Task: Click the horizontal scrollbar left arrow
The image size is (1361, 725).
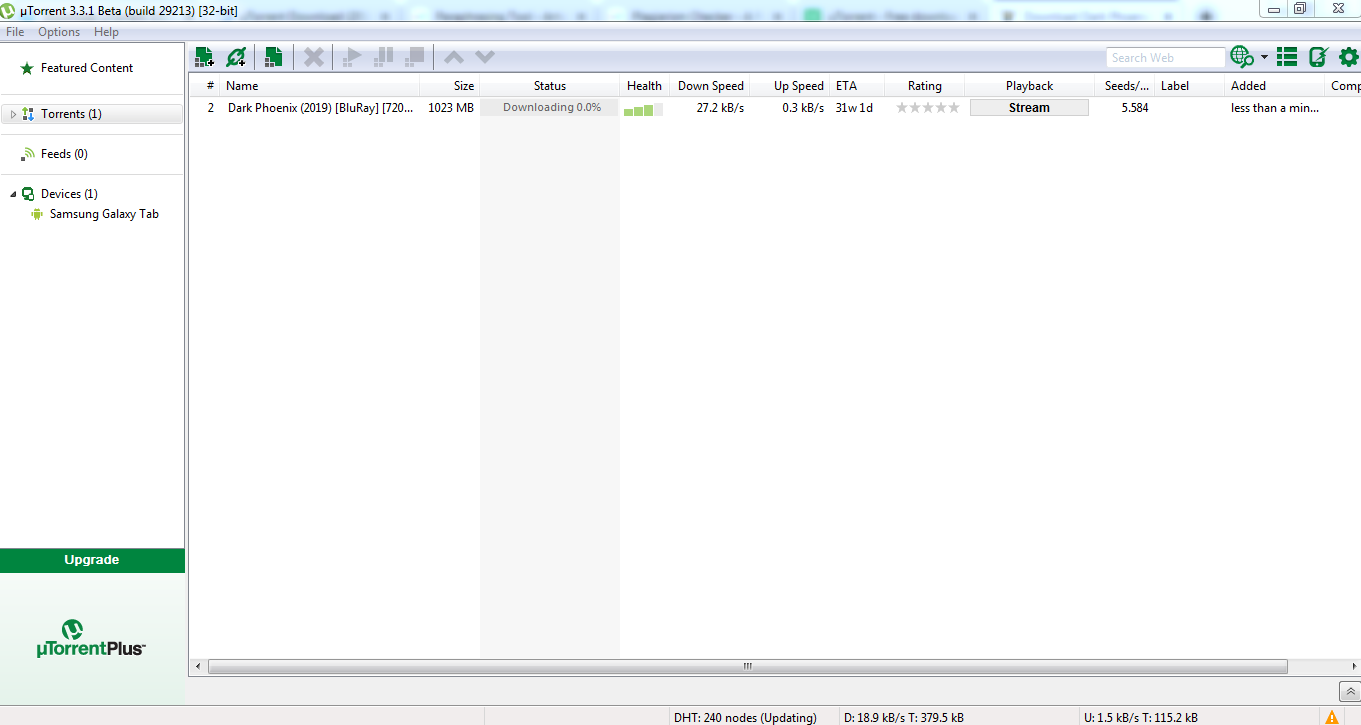Action: 198,666
